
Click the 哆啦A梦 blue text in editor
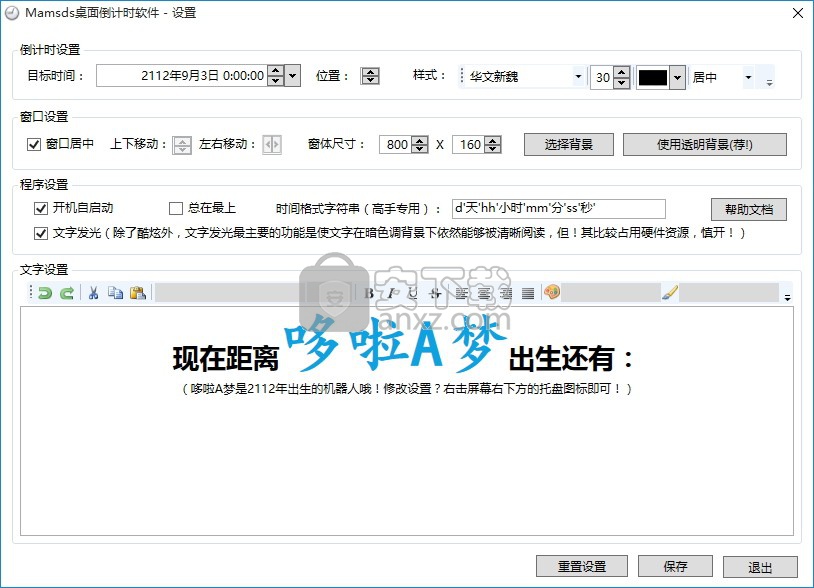[x=395, y=344]
